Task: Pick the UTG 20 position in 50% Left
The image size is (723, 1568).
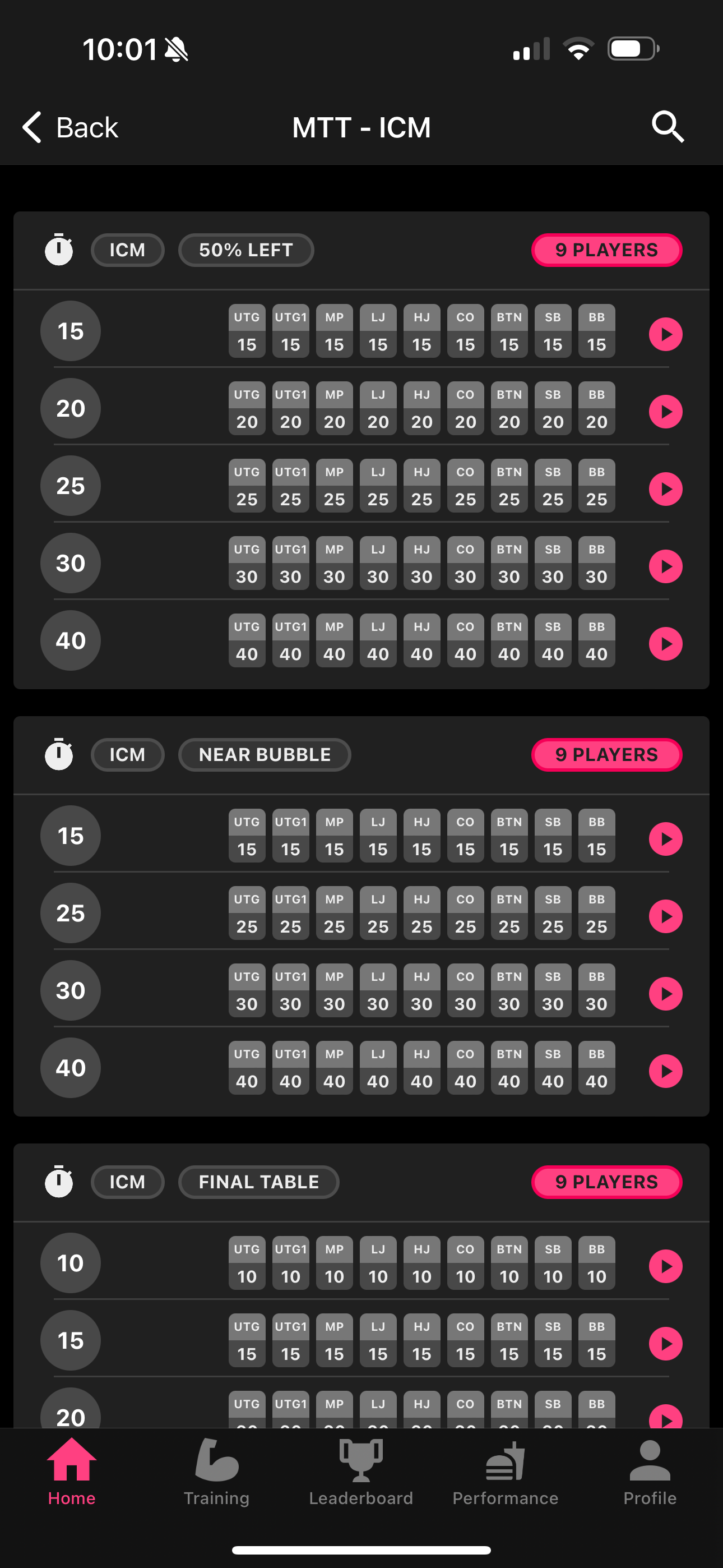Action: coord(247,408)
